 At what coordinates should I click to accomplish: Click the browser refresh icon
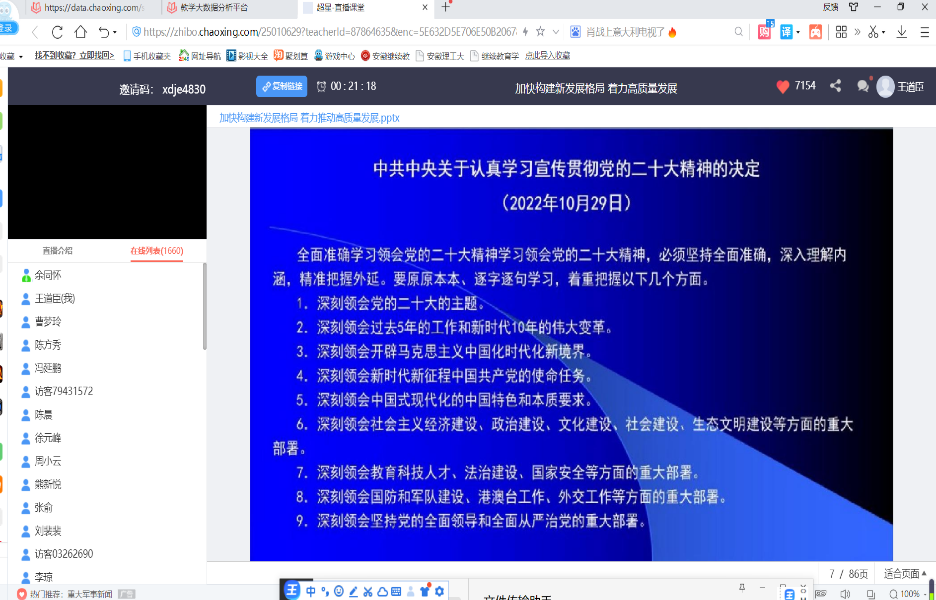coord(56,32)
